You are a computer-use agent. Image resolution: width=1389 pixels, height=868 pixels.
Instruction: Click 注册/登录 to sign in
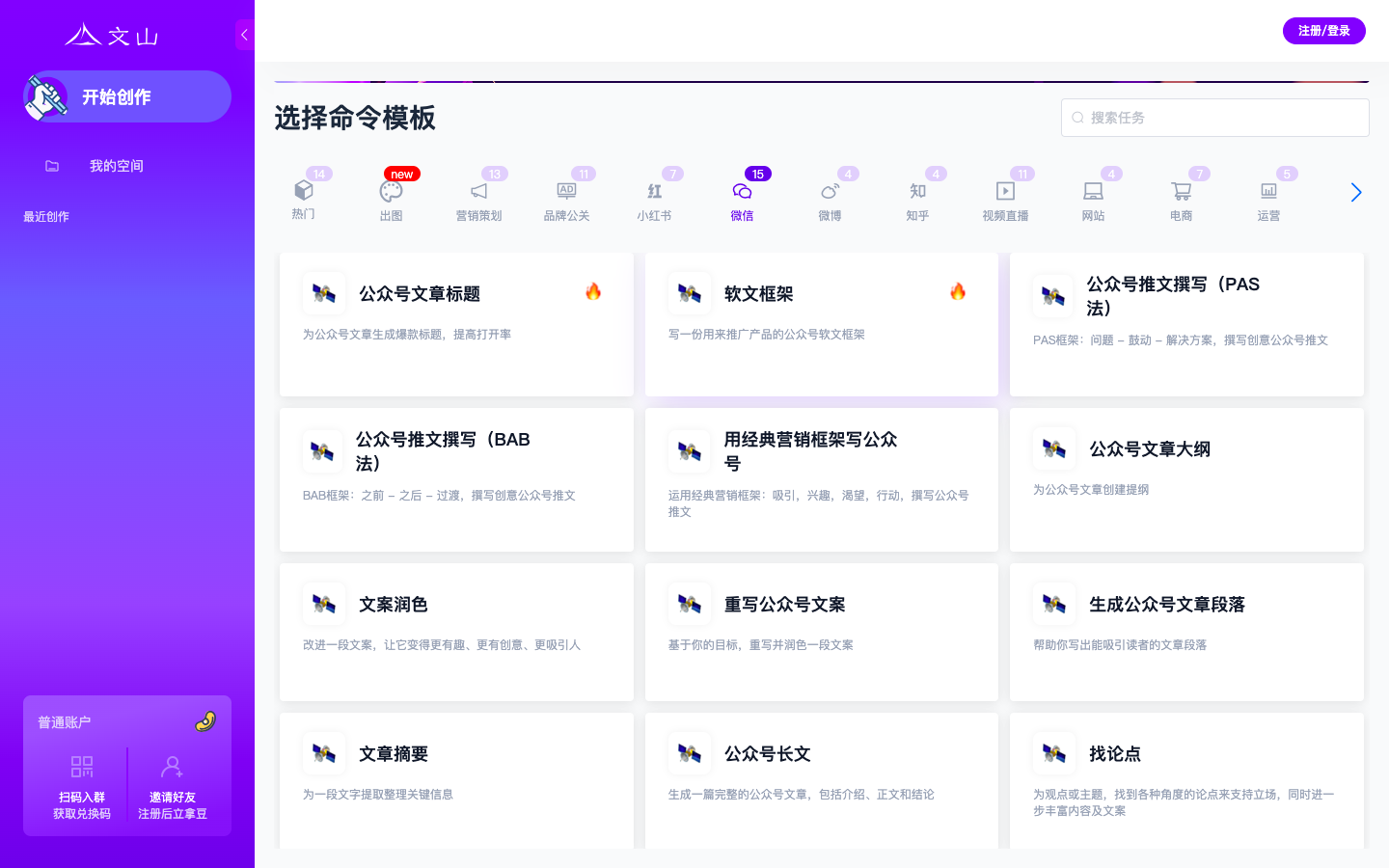pyautogui.click(x=1323, y=30)
